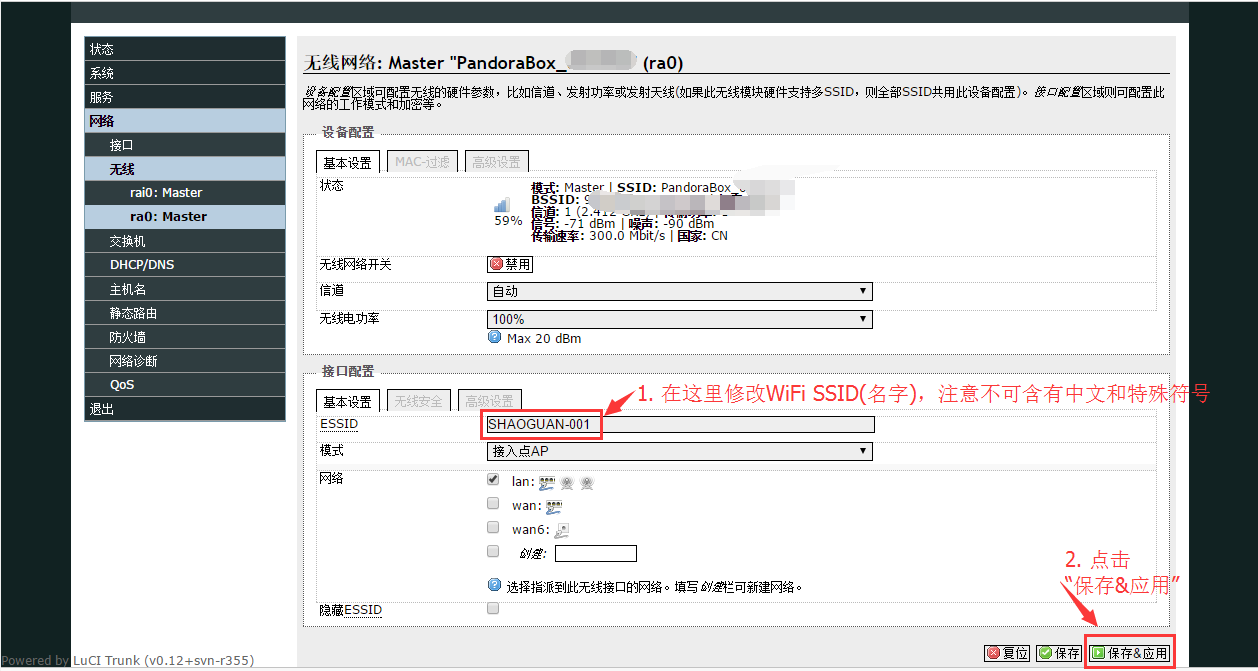1258x671 pixels.
Task: Switch to interface 高级设置 tab
Action: pos(490,401)
